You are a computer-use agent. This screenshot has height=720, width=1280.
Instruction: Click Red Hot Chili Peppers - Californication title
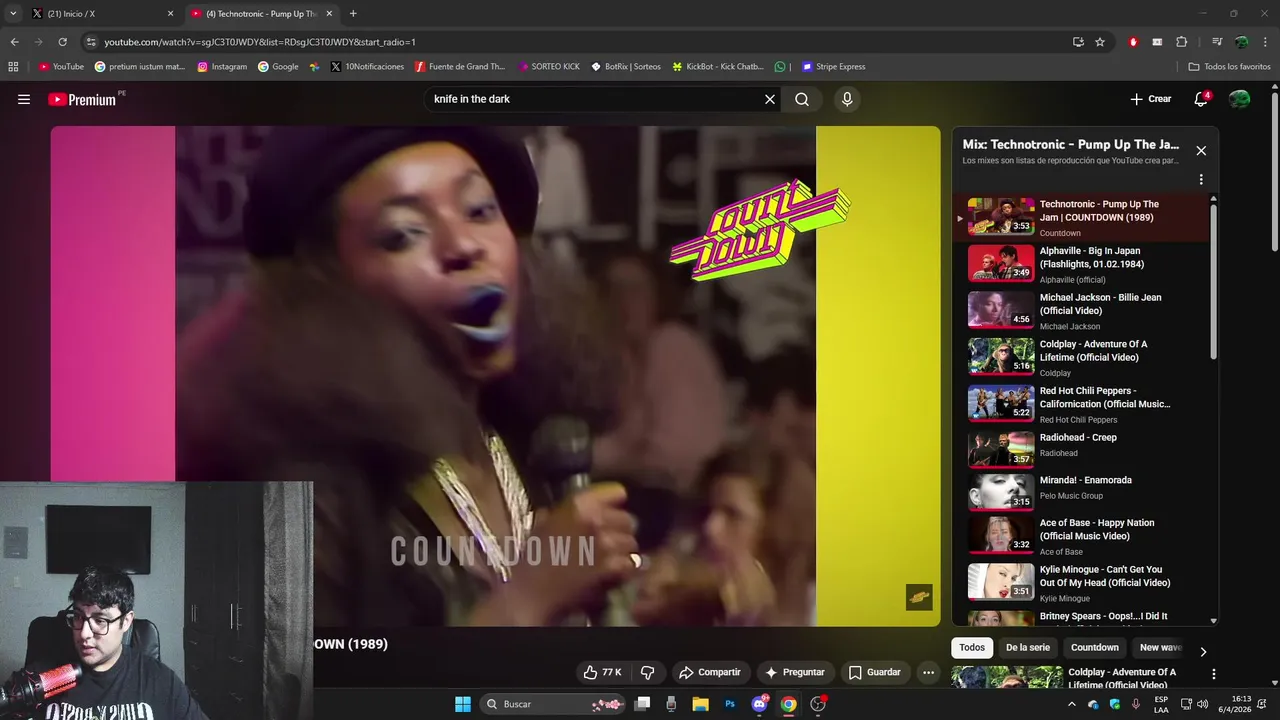1105,397
